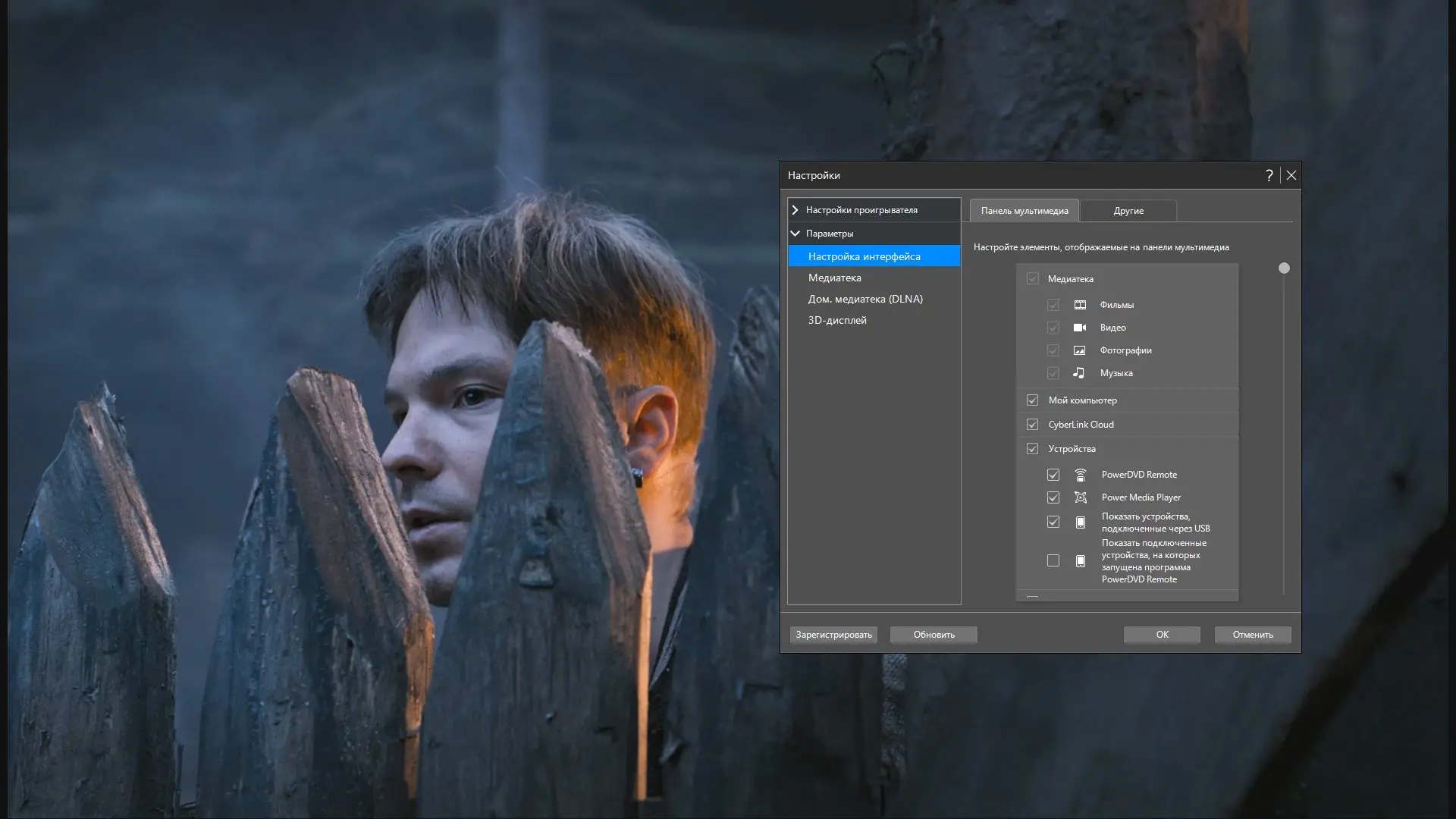Click the Movies film strip icon
The image size is (1456, 819).
[1080, 305]
